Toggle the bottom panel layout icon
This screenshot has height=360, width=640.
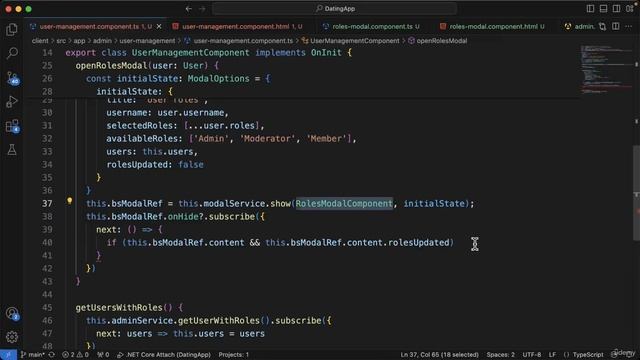pos(603,9)
